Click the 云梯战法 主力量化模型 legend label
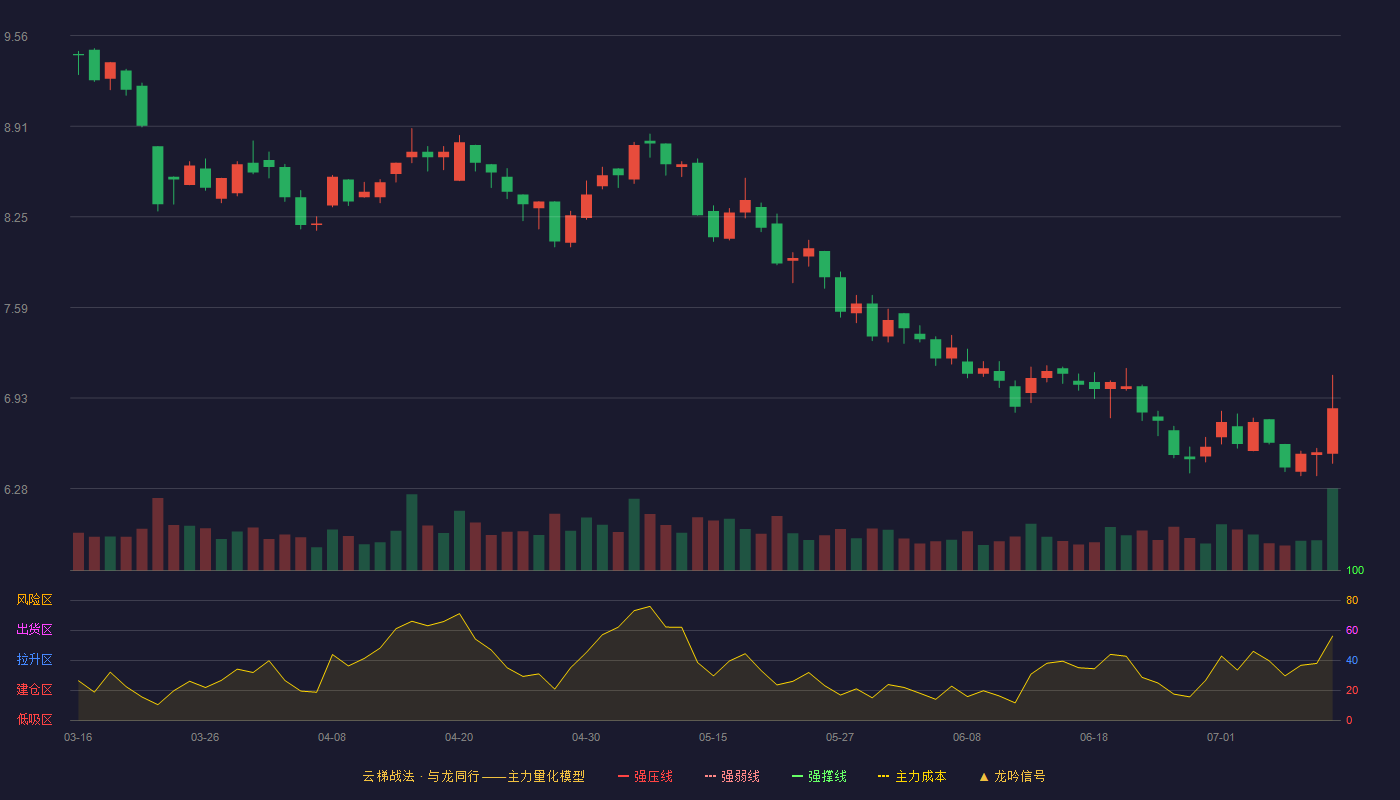Screen dimensions: 1400x800 click(x=473, y=776)
